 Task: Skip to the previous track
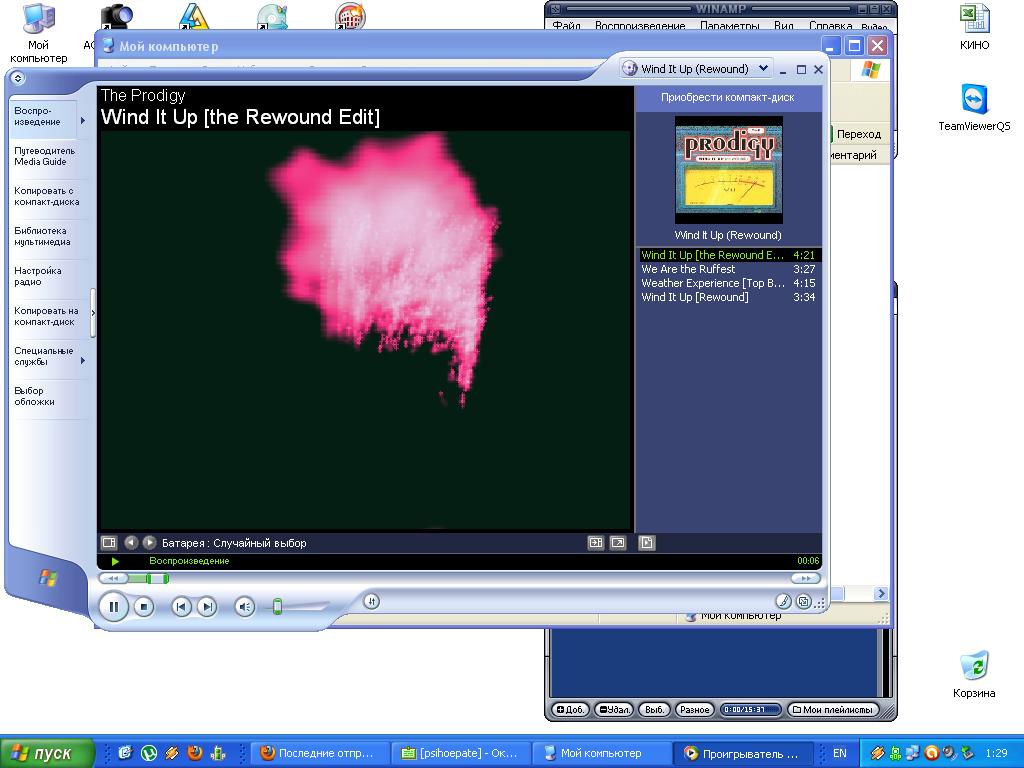point(181,607)
